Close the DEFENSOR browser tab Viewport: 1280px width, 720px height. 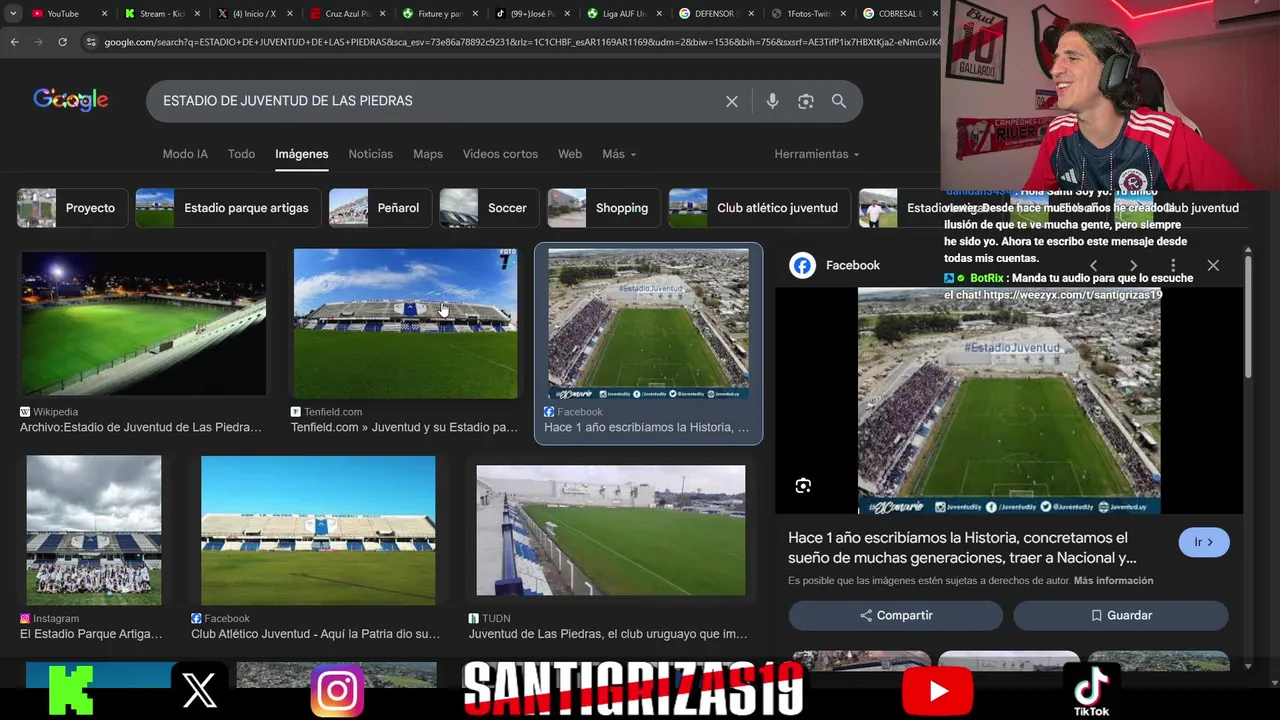point(752,14)
